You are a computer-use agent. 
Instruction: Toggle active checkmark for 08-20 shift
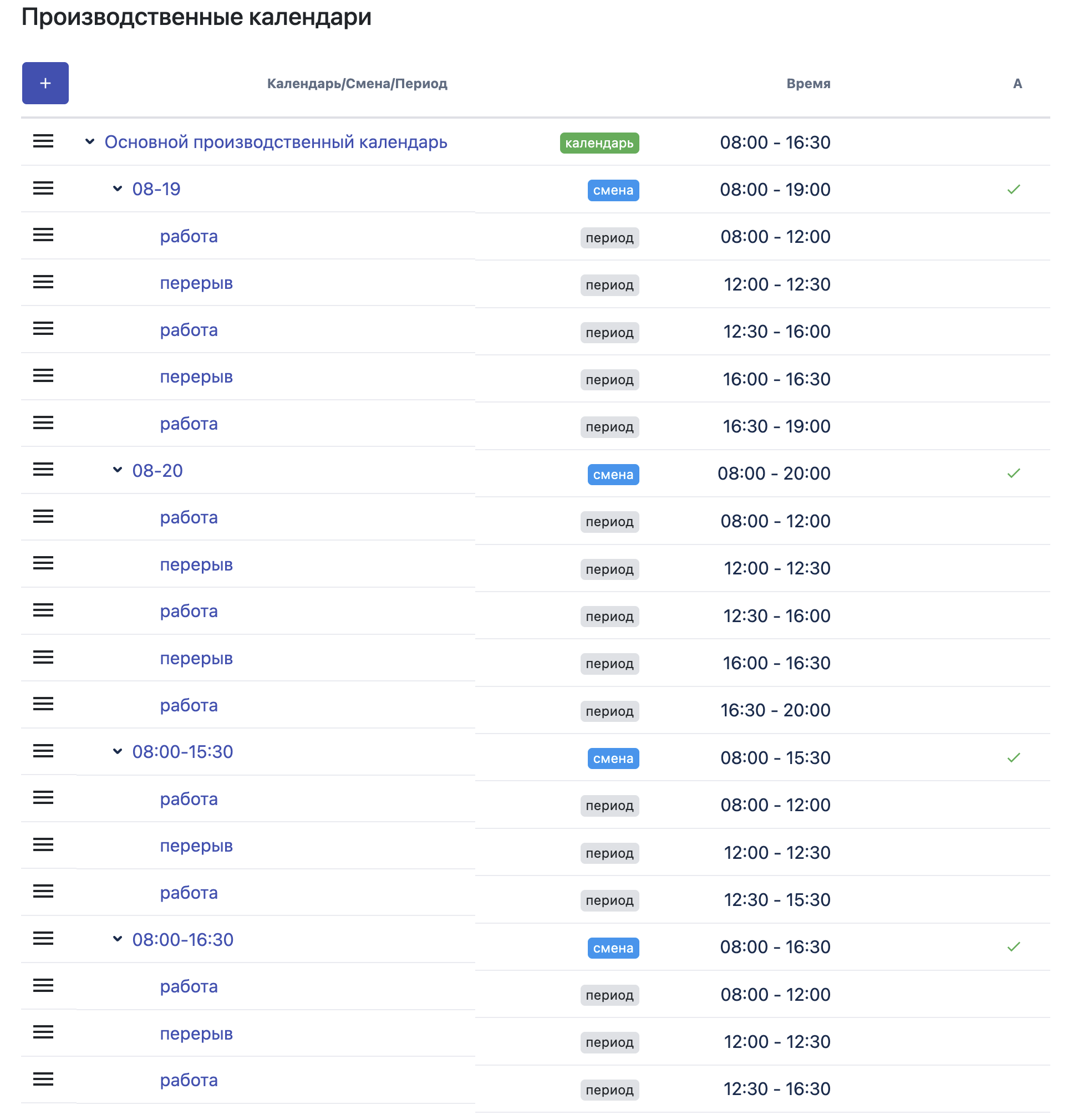[x=1014, y=473]
